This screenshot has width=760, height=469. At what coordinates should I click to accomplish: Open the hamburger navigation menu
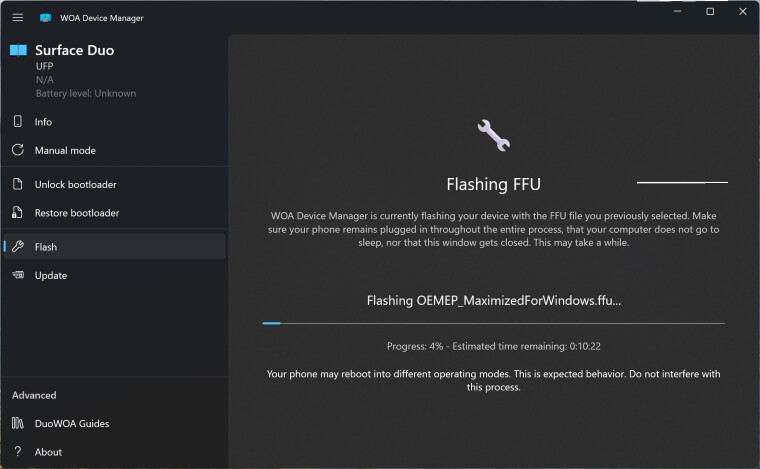(x=17, y=17)
